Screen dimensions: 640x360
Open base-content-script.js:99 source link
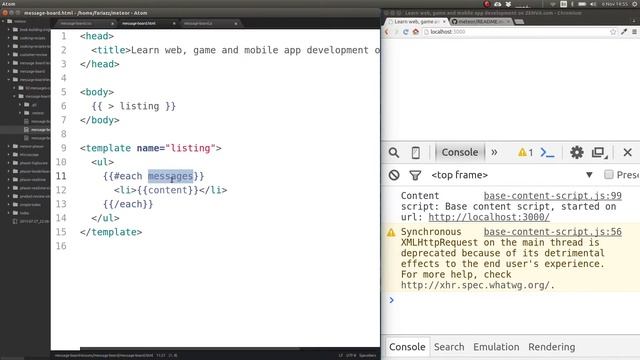point(553,196)
